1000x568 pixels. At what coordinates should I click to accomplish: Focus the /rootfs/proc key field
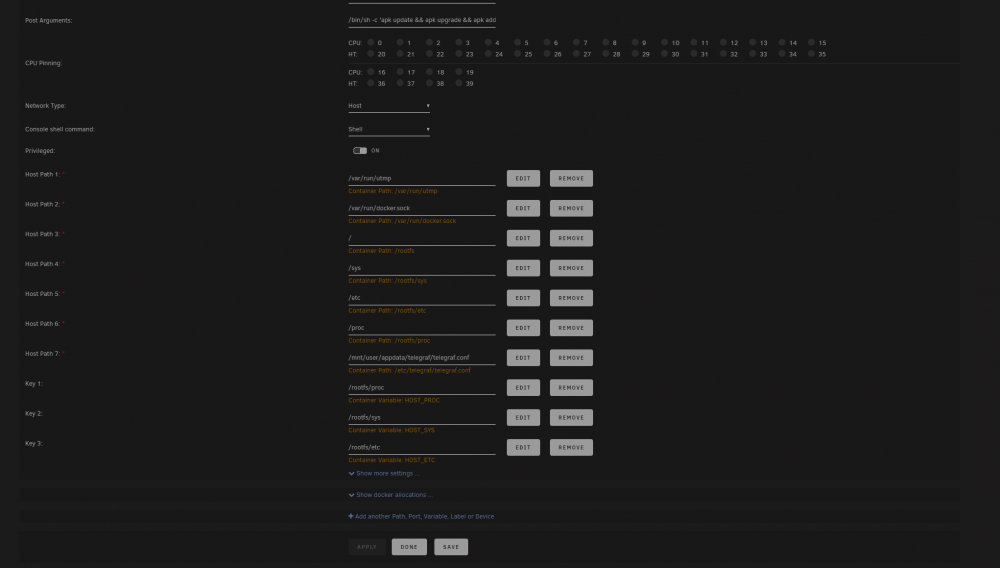(x=422, y=388)
